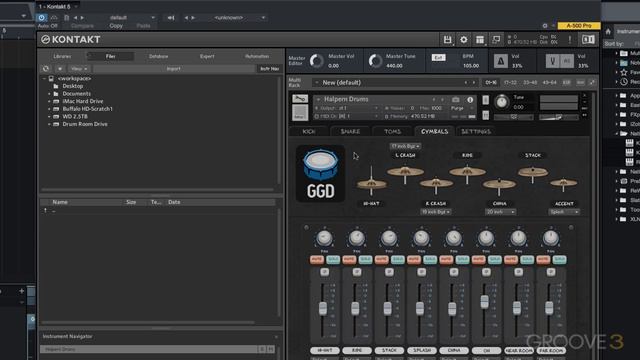Screen dimensions: 640x360
Task: Solo the Near Room mixer channel
Action: click(527, 260)
